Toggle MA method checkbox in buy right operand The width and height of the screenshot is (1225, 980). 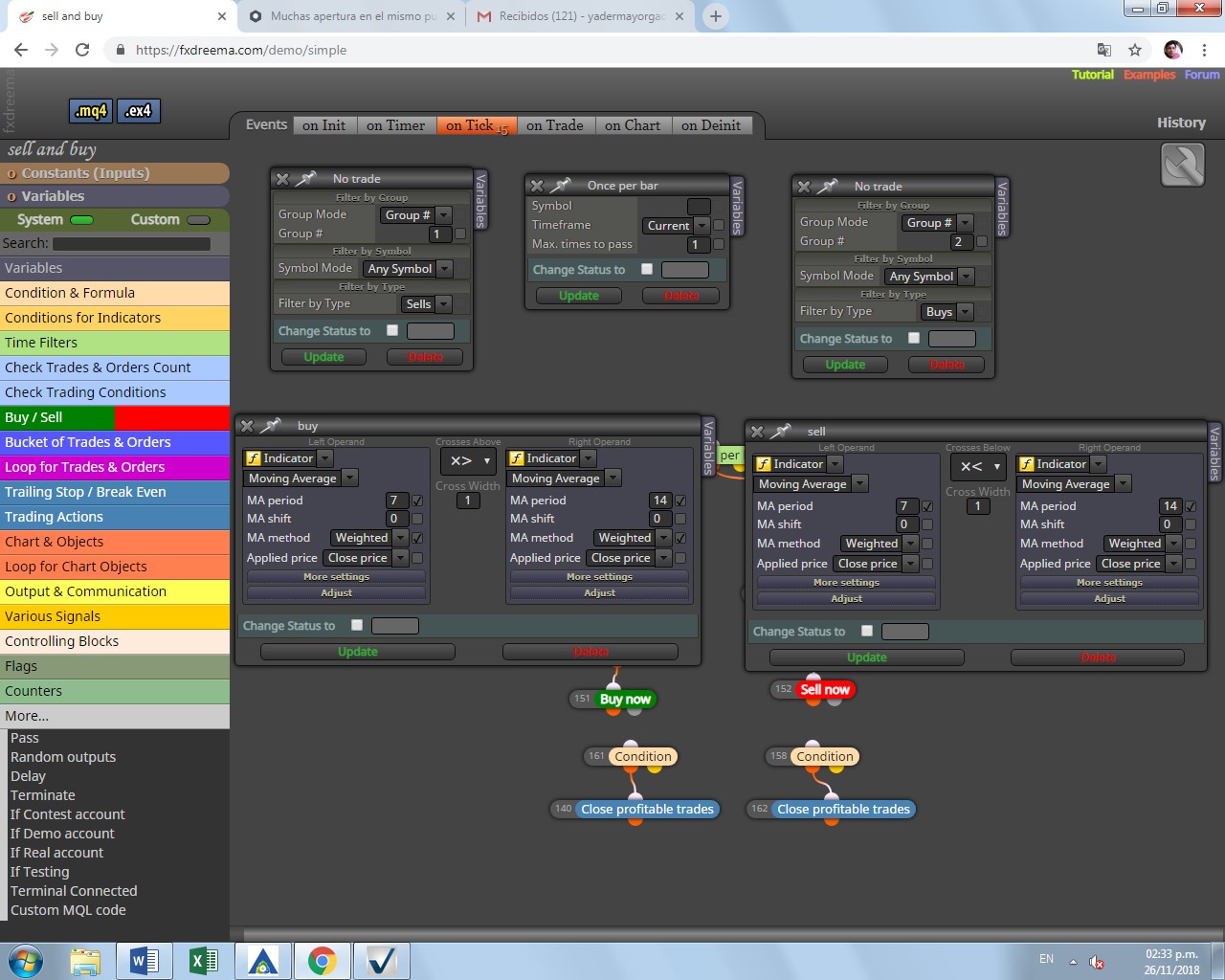pyautogui.click(x=680, y=538)
